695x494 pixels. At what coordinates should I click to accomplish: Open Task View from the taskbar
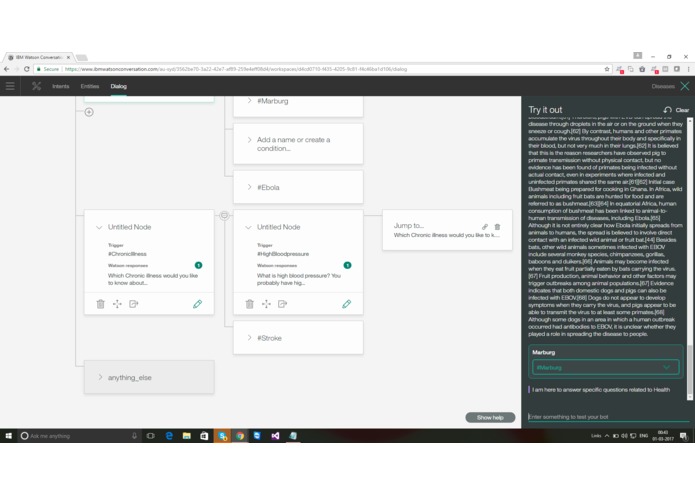[151, 436]
